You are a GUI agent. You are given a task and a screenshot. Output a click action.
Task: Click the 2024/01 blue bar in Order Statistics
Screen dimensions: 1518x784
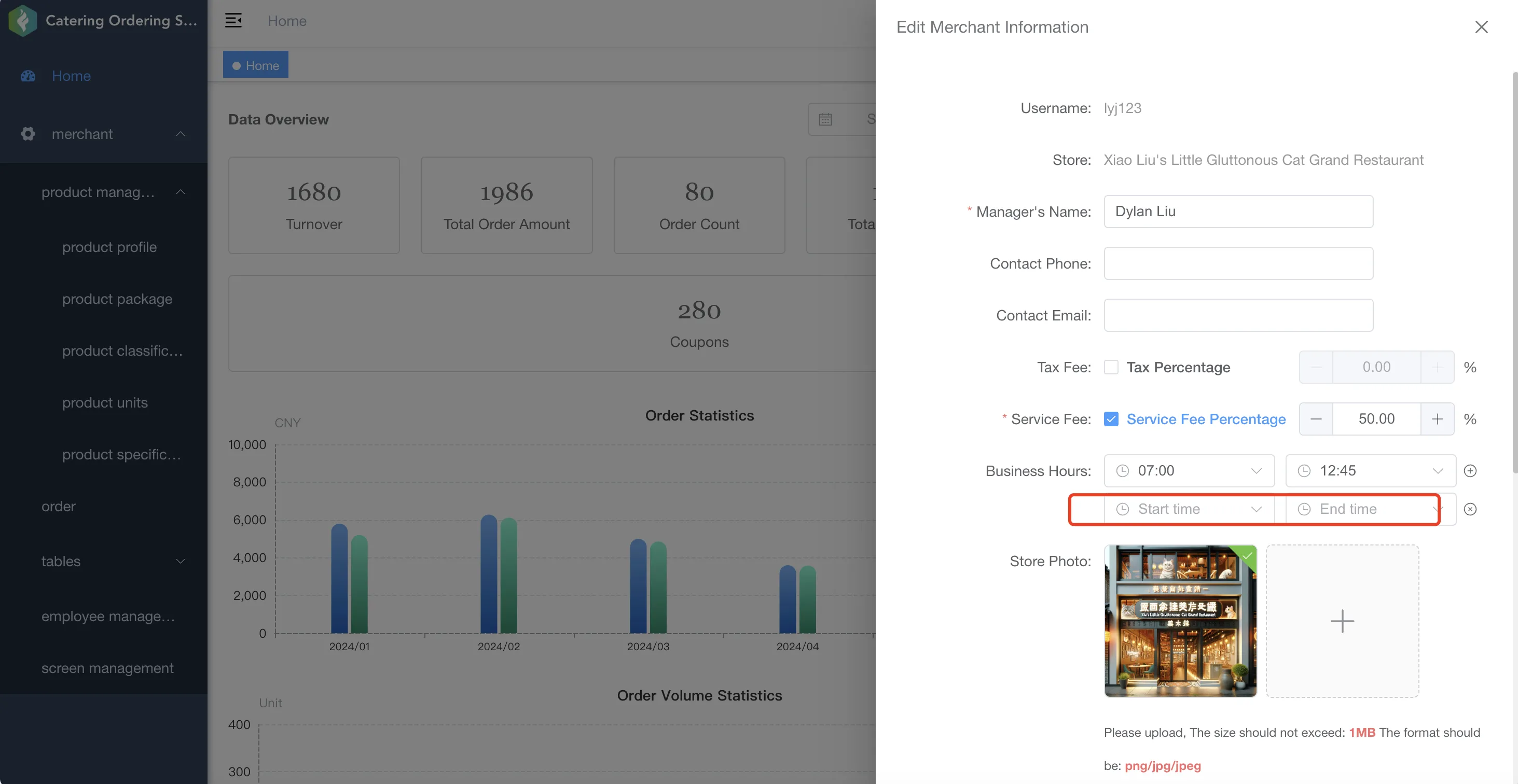coord(339,579)
